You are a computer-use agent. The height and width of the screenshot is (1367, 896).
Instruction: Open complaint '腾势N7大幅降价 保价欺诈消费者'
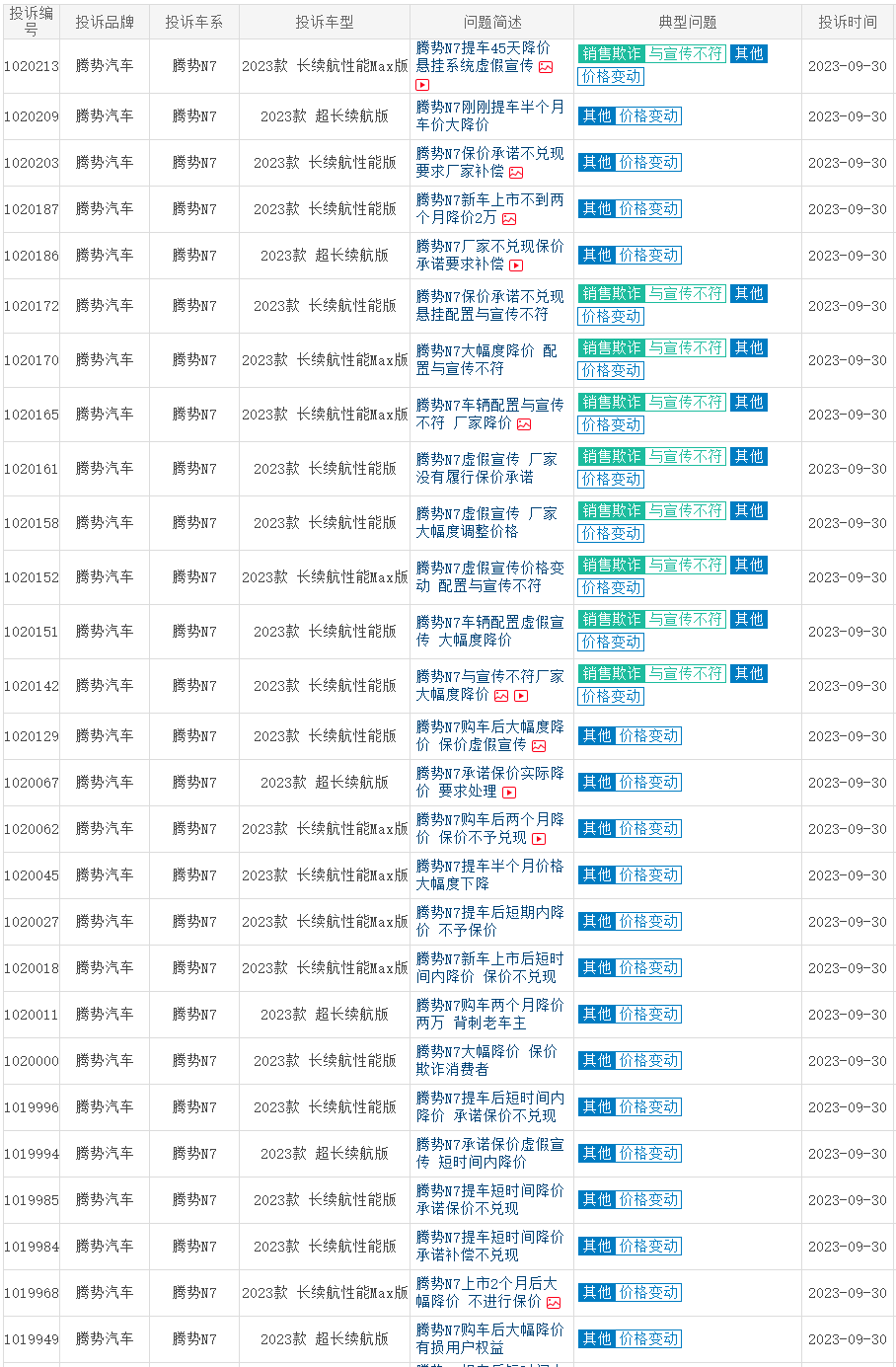coord(486,1060)
